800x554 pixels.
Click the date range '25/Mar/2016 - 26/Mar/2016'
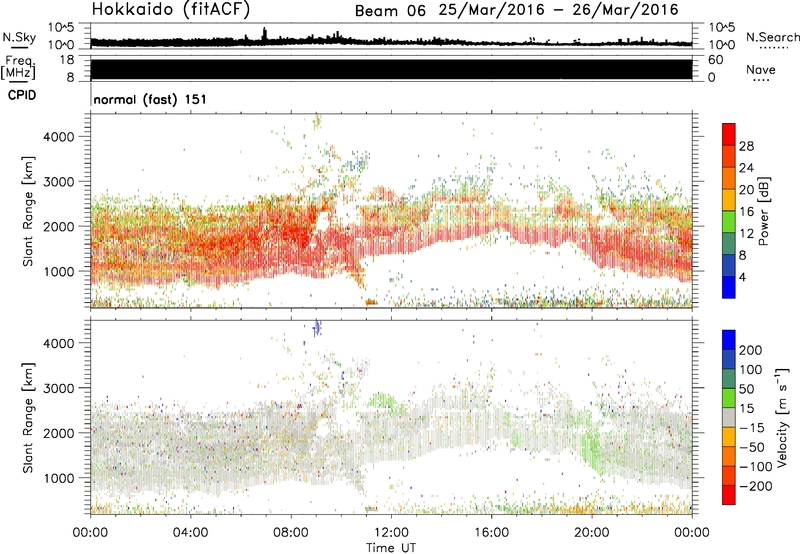pos(559,10)
